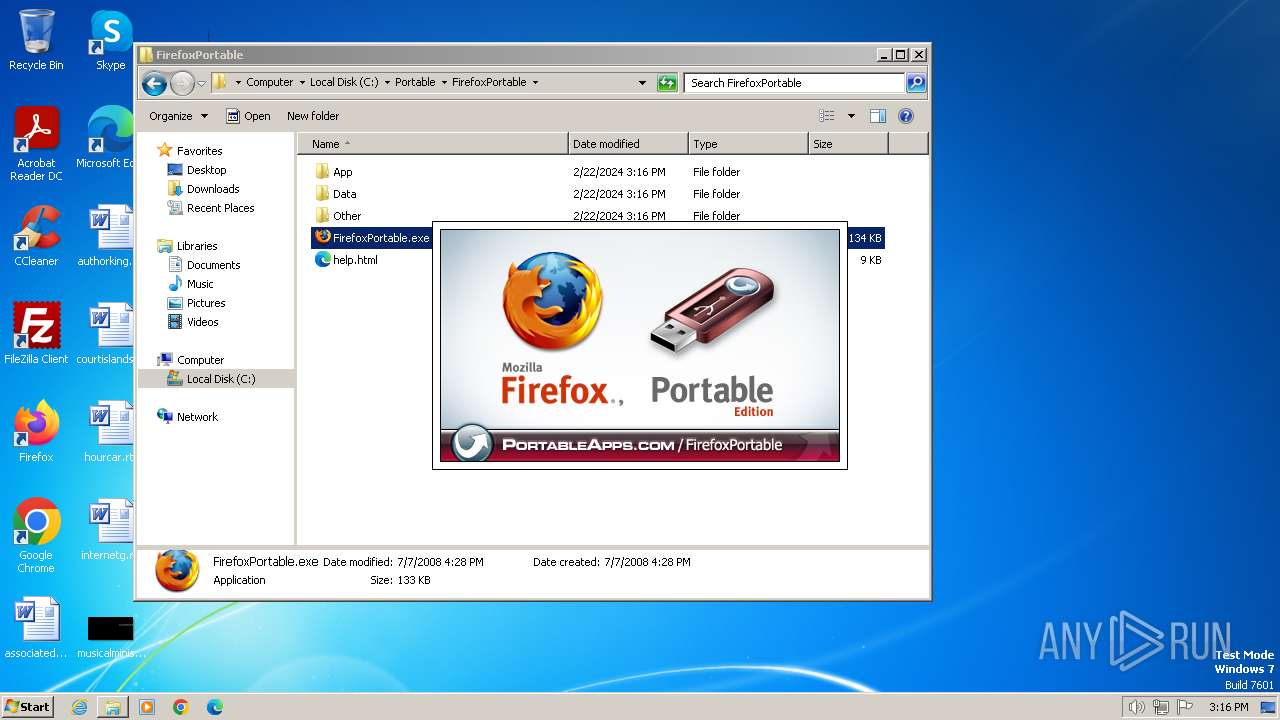
Task: Click the Firefox Portable splash screen image
Action: (x=640, y=345)
